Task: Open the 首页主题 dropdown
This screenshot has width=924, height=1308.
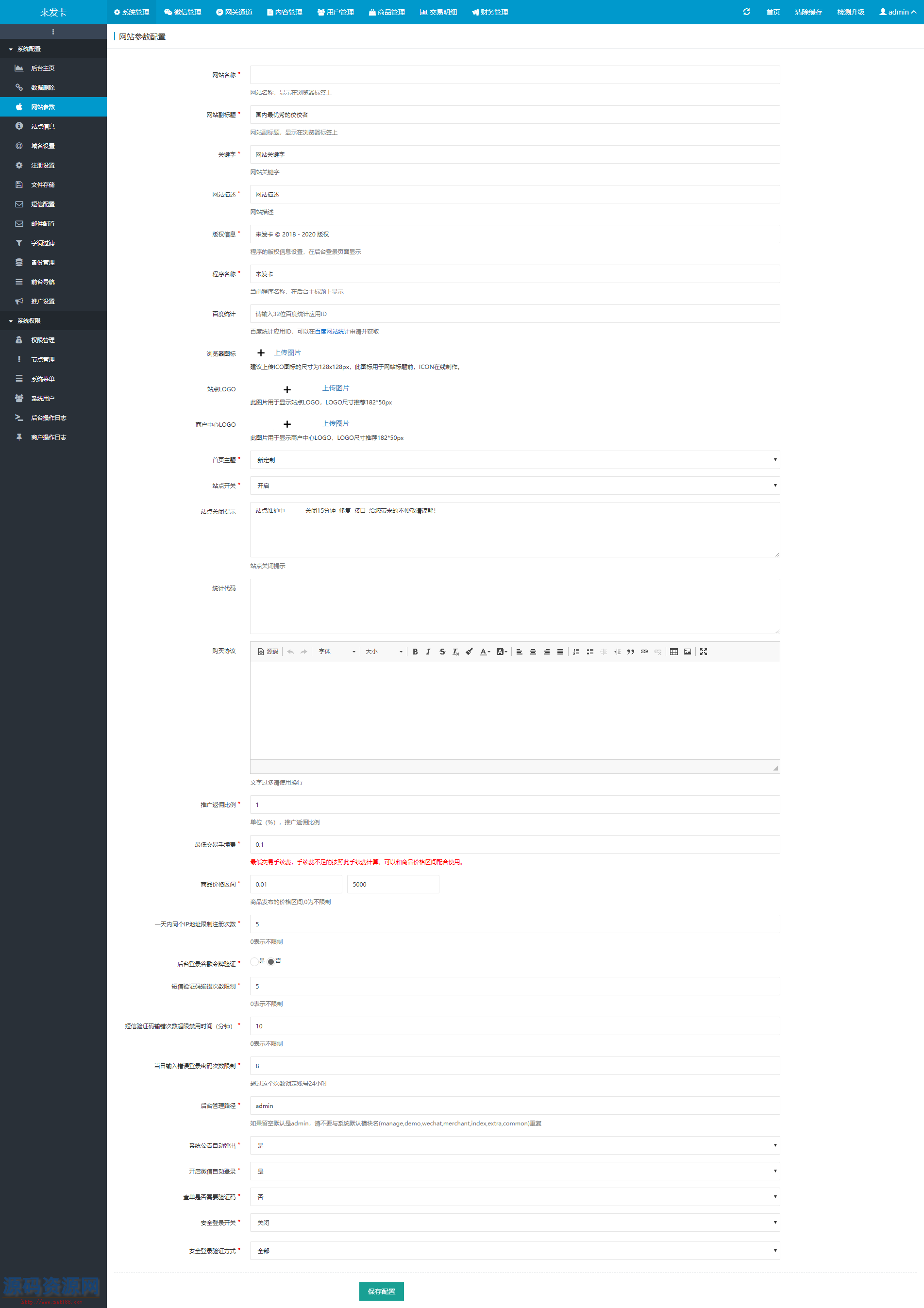Action: click(515, 460)
